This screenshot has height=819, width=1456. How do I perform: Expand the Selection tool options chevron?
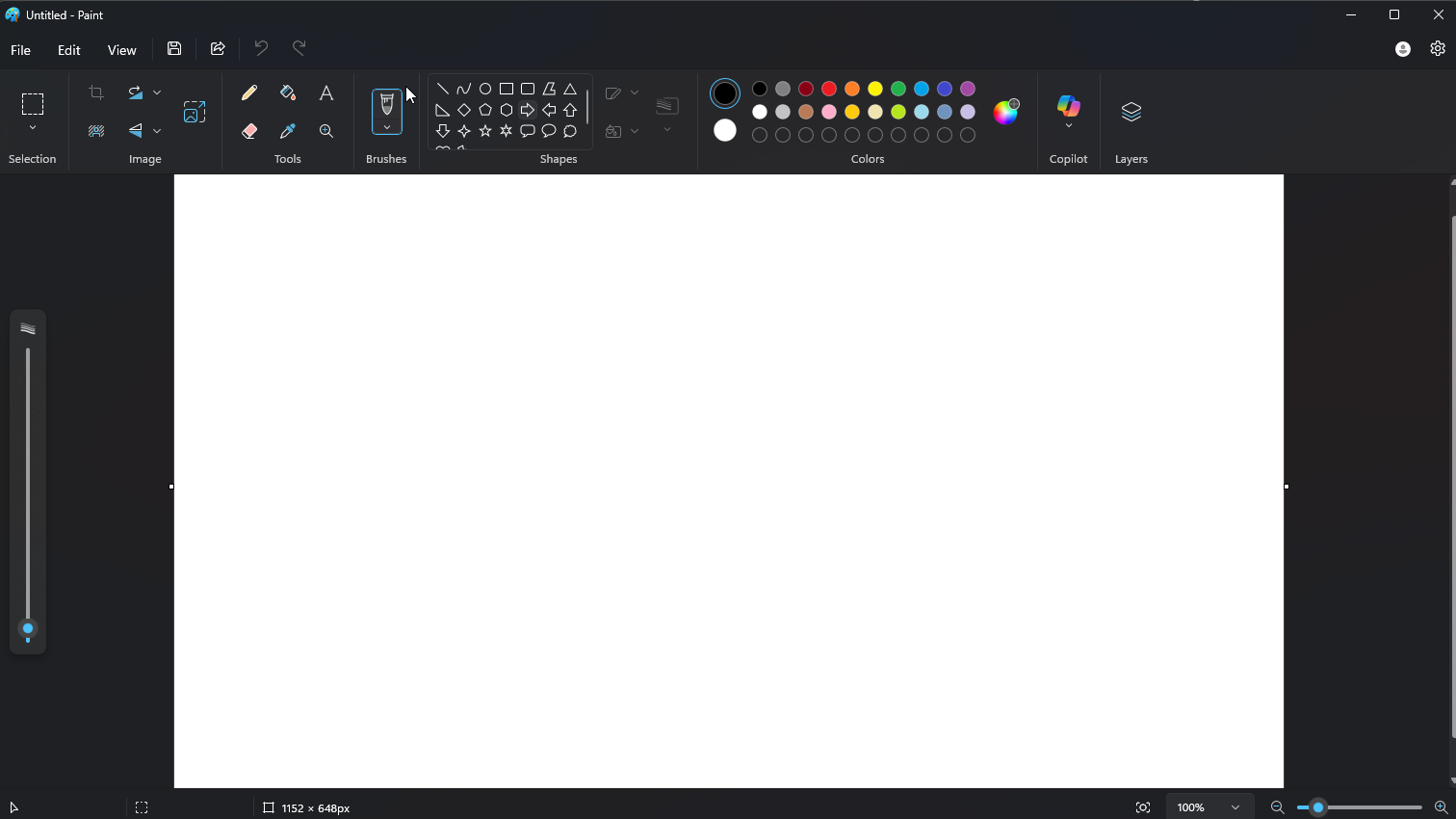point(33,127)
